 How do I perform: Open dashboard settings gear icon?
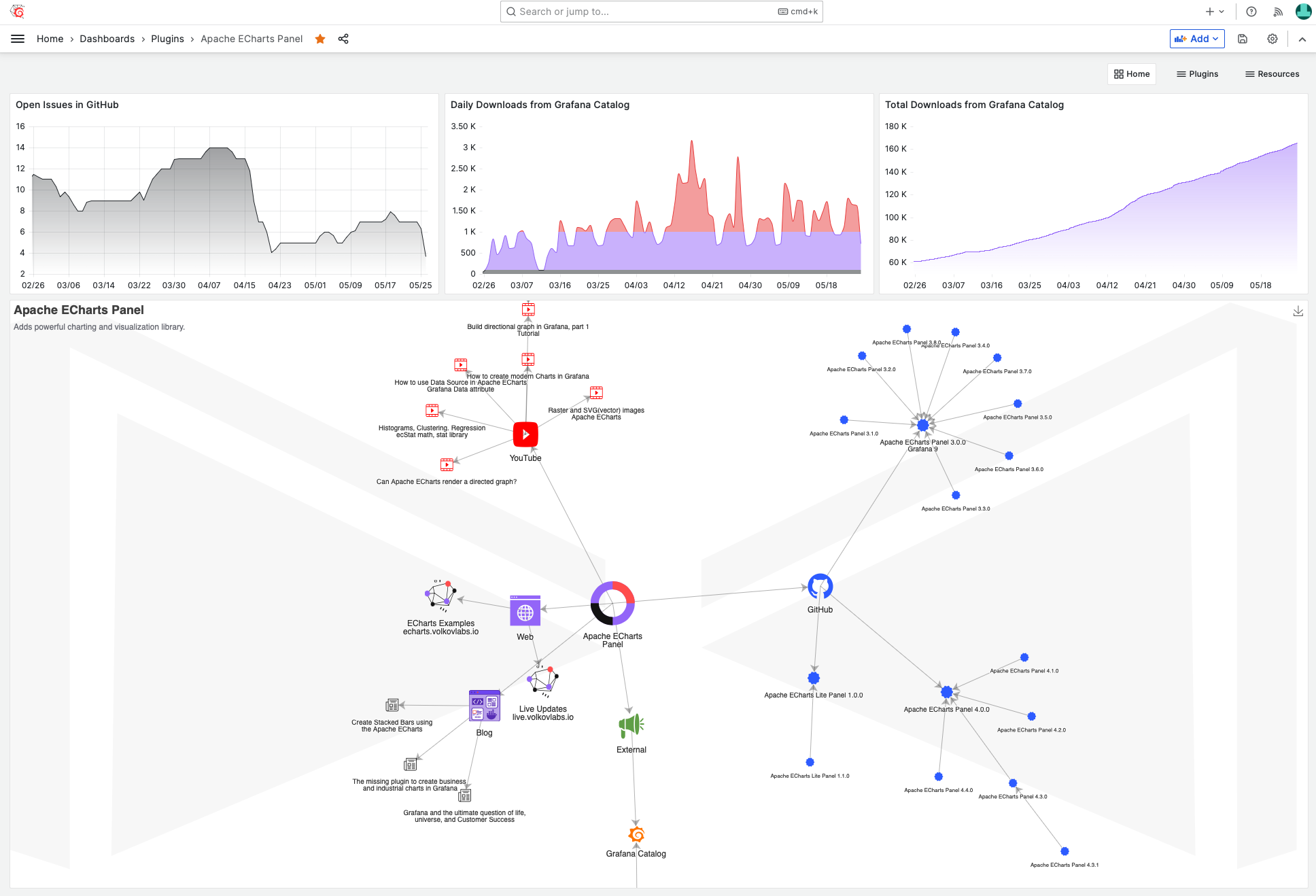point(1272,39)
